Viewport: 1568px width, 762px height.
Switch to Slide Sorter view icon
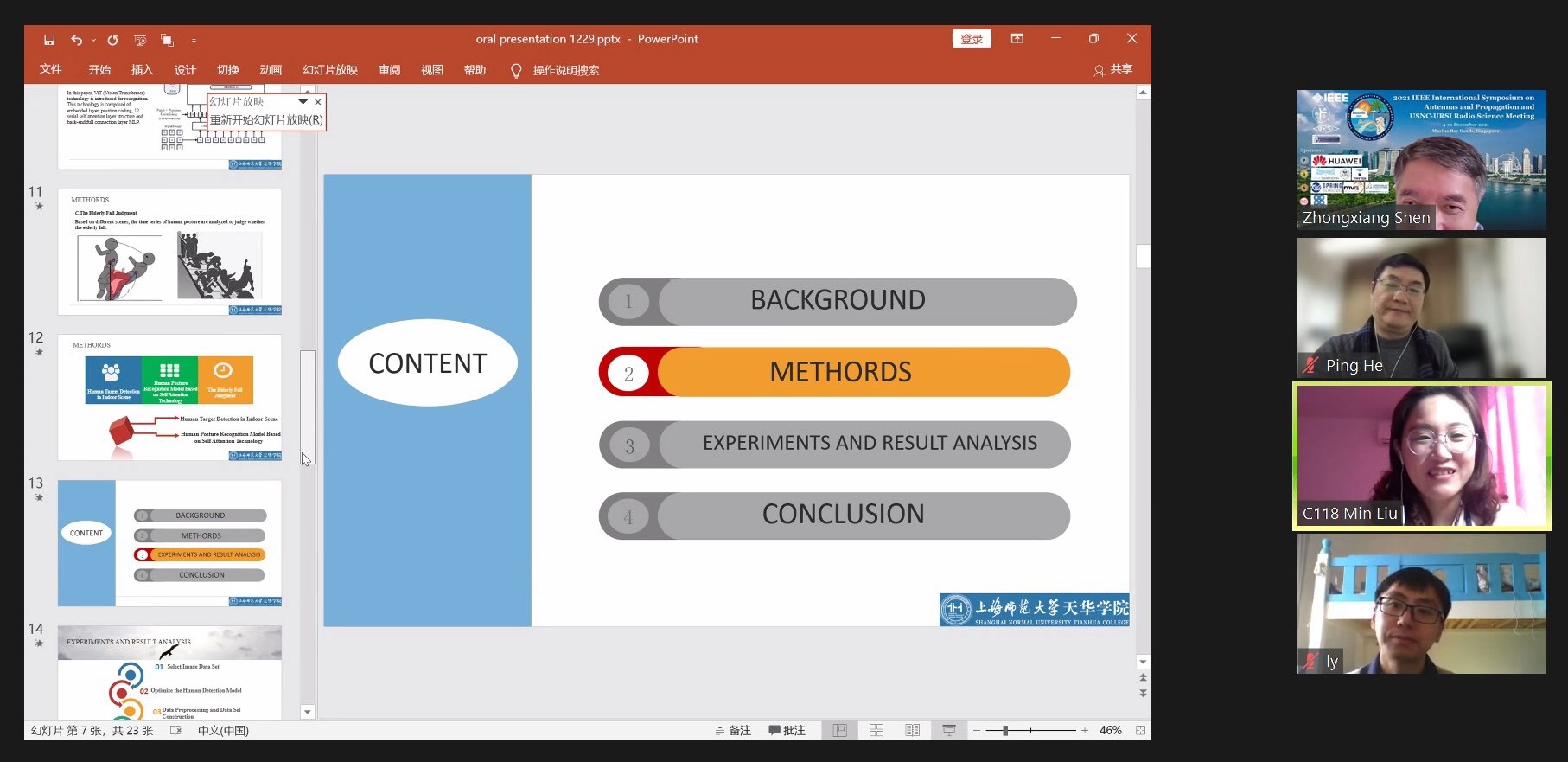(876, 731)
